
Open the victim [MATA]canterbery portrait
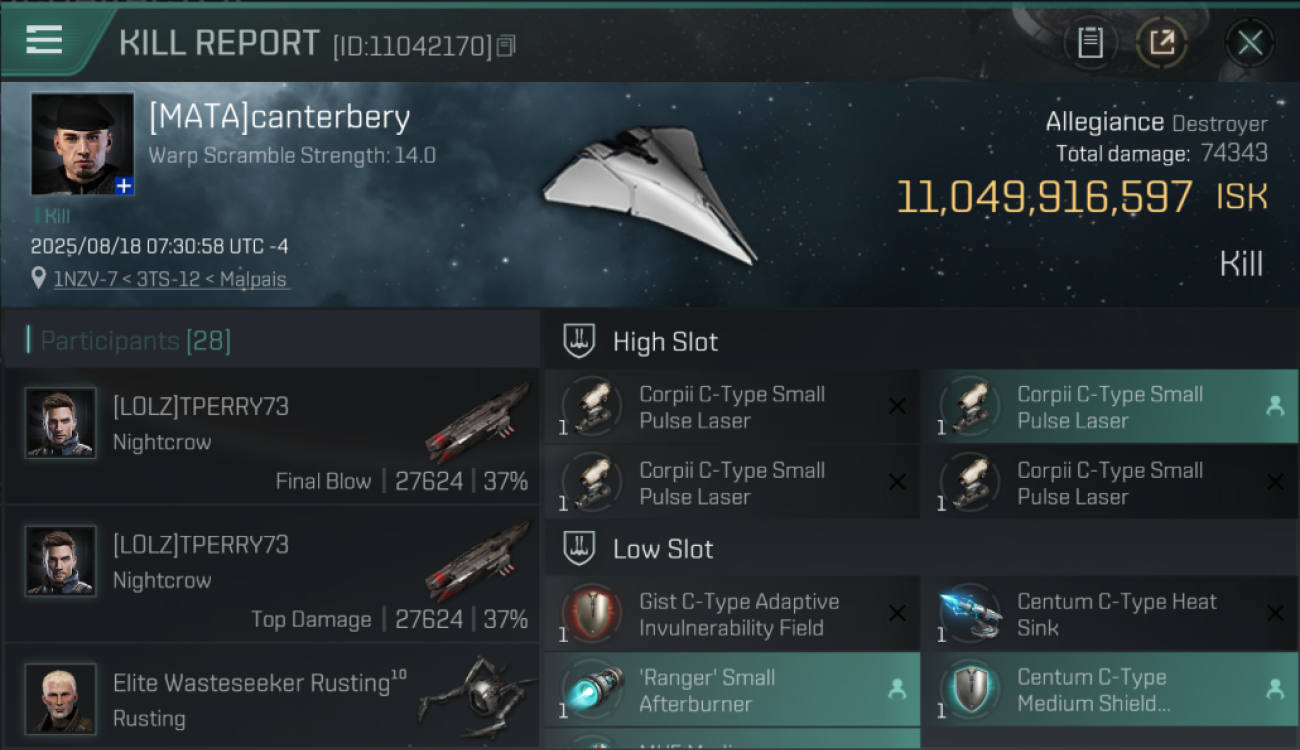[x=82, y=144]
